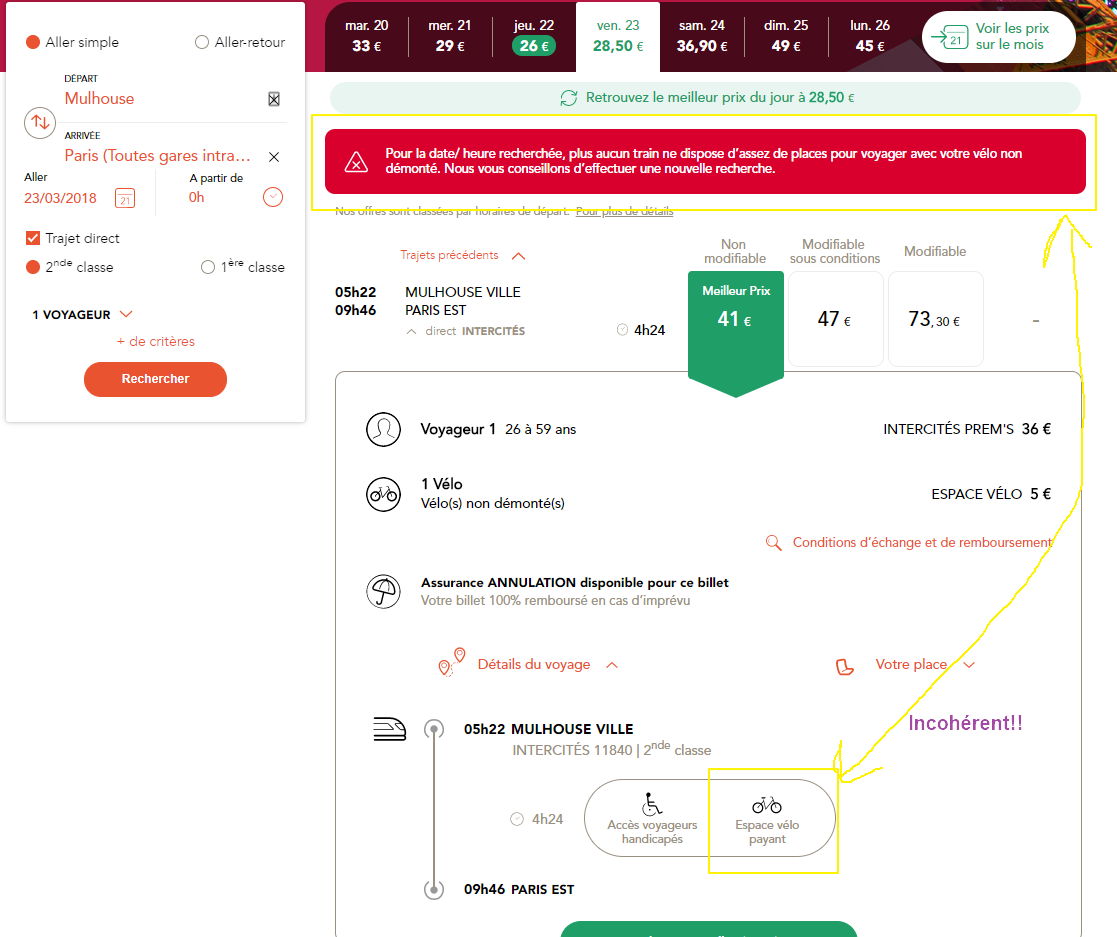
Task: Click the 05h22 MULHOUSE VILLE stop marker
Action: tap(434, 729)
